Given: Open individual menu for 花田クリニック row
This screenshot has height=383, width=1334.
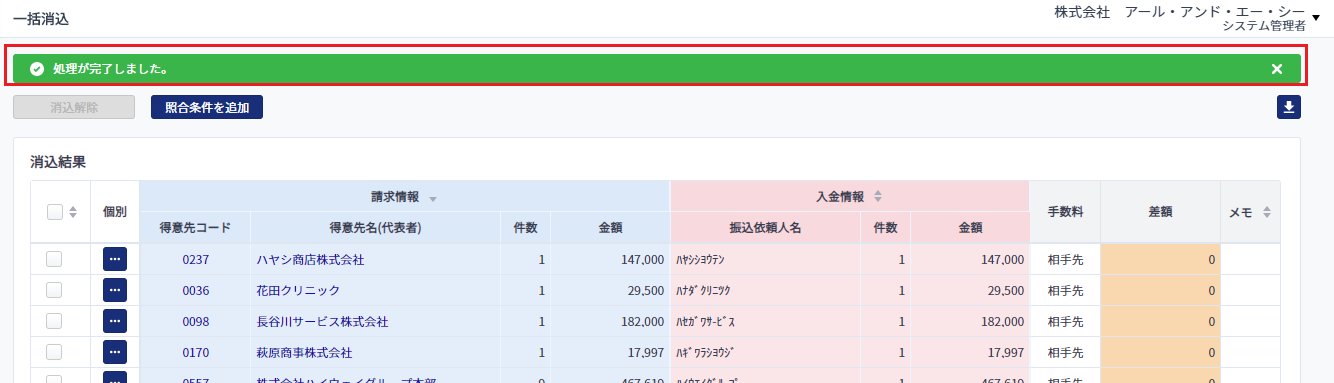Looking at the screenshot, I should 115,290.
